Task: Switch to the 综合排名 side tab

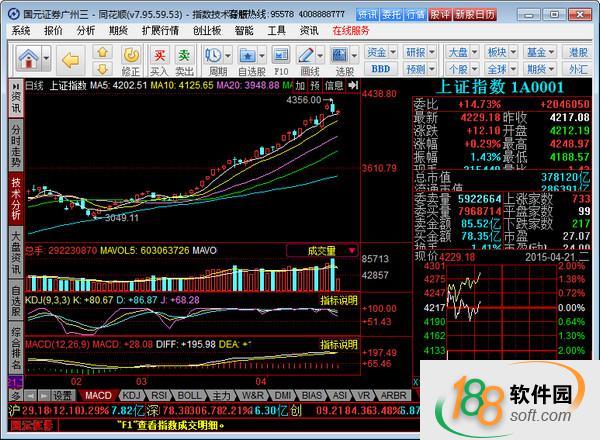Action: 16,348
